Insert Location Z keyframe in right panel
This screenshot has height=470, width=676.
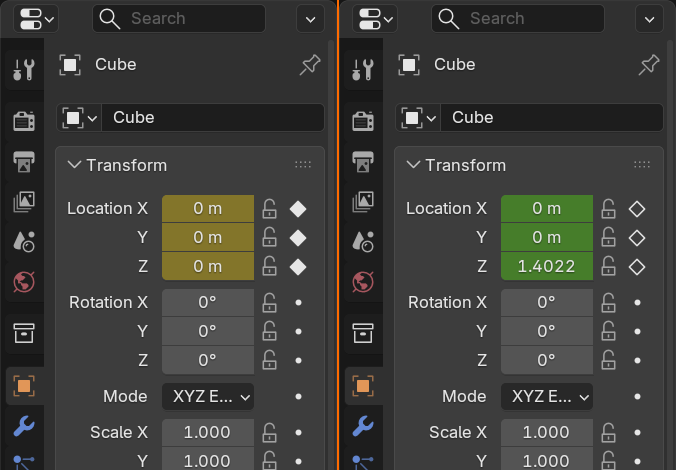637,267
